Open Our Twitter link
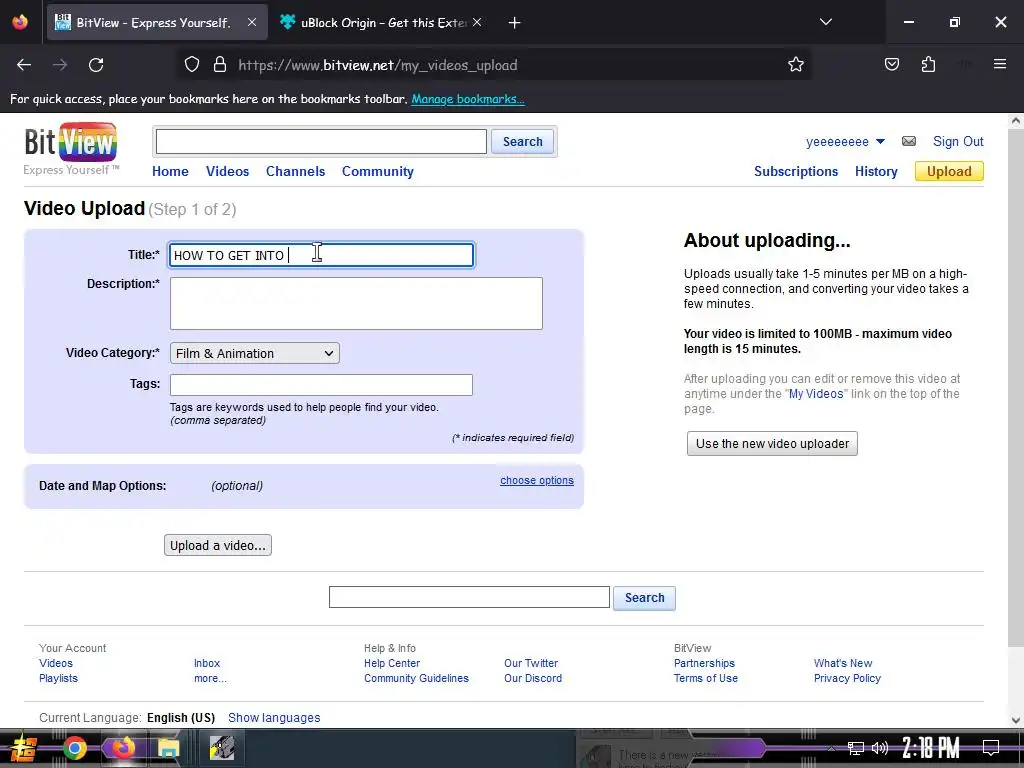 click(530, 664)
